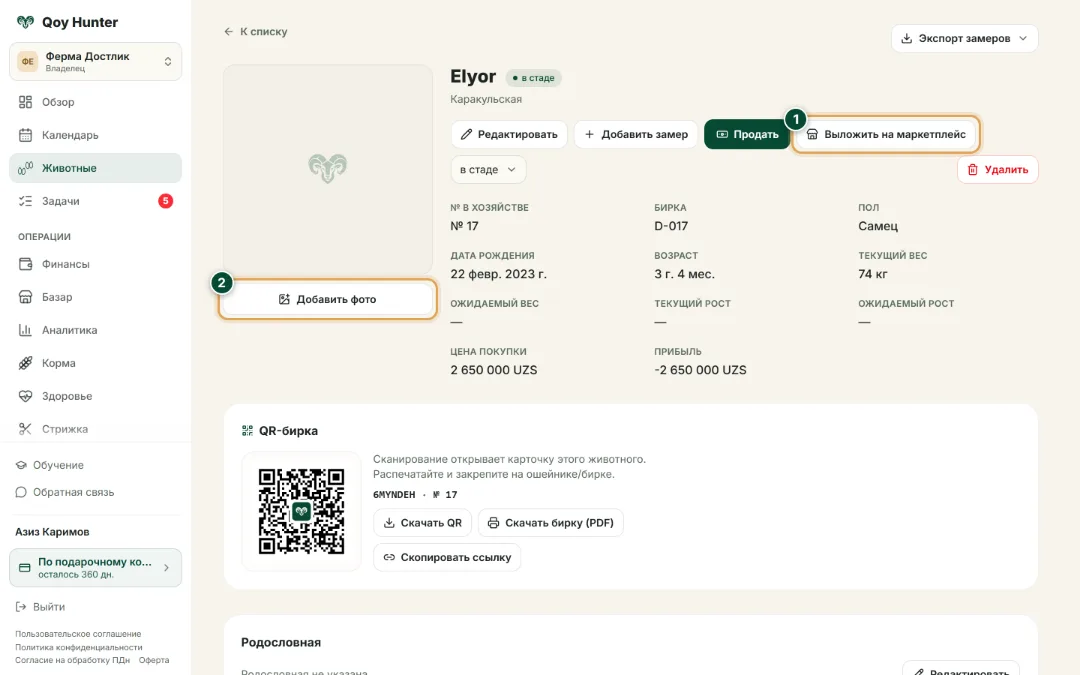Click Выложить на маркетплейс button
Image resolution: width=1080 pixels, height=675 pixels.
click(x=886, y=134)
